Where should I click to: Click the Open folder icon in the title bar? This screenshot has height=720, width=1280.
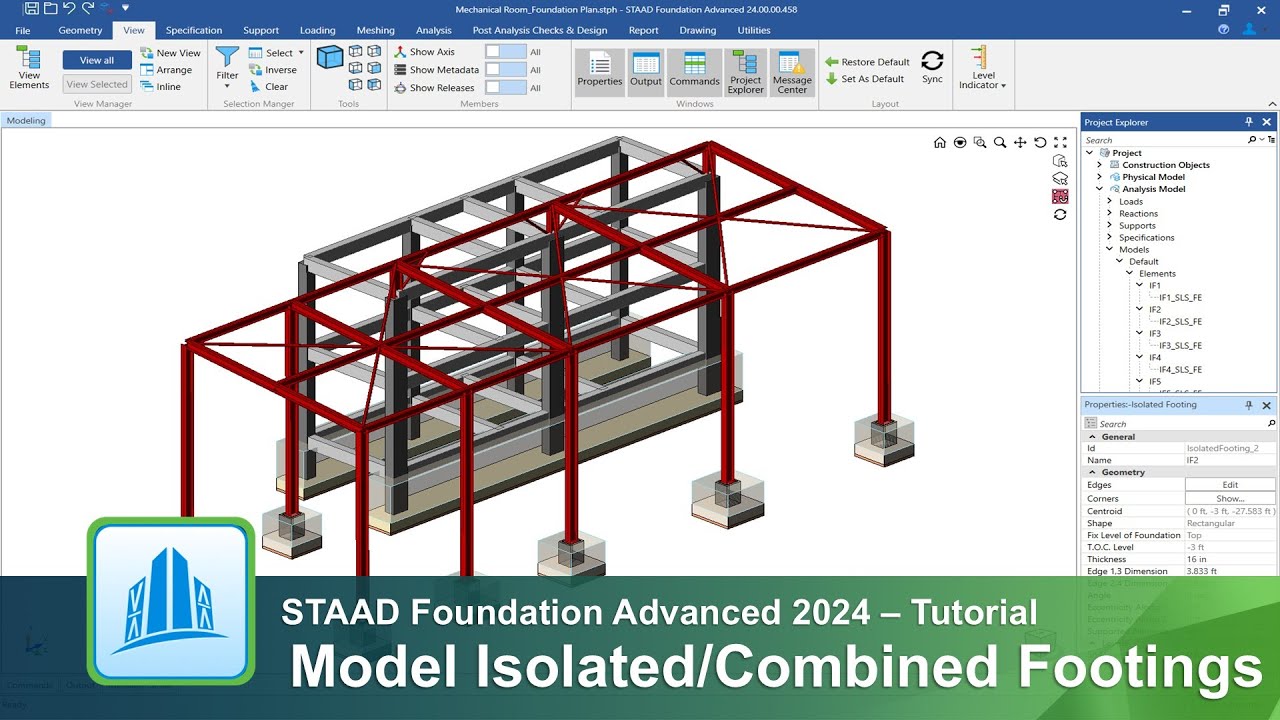point(50,8)
